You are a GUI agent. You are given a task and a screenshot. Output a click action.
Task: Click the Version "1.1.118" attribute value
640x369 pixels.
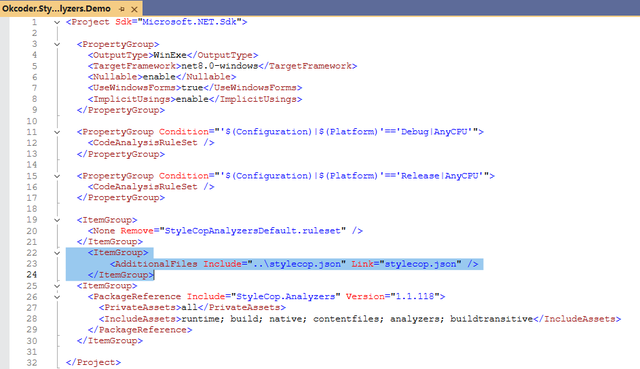click(x=415, y=297)
